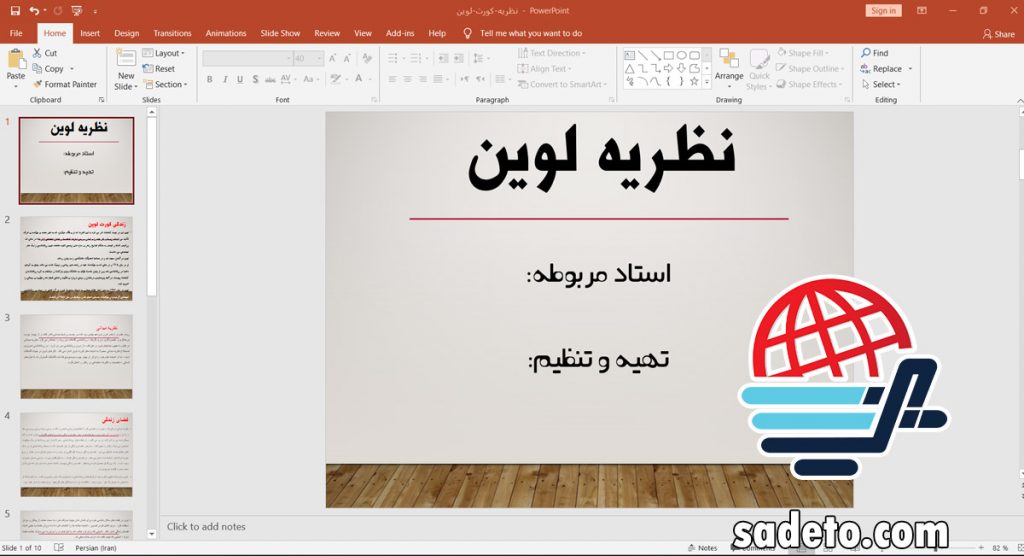Click to add notes area
The height and width of the screenshot is (556, 1024).
[x=206, y=527]
